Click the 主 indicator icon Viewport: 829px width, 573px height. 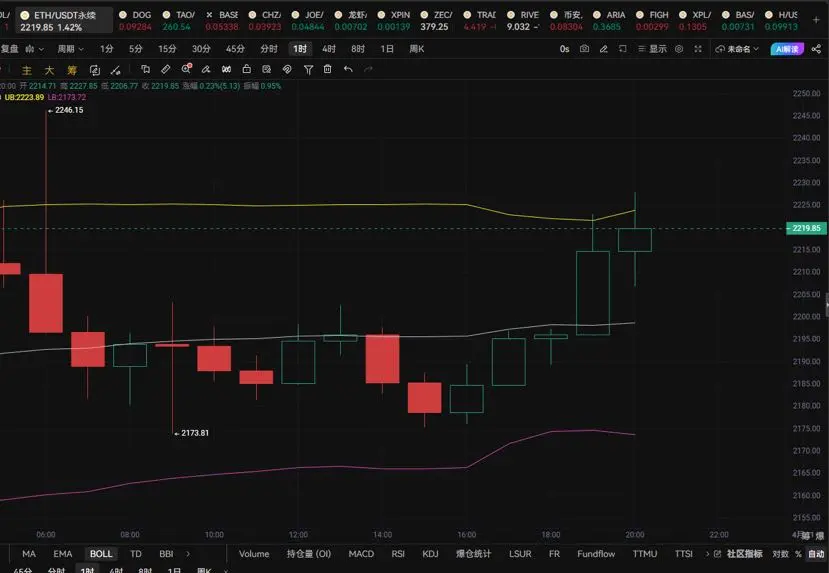point(26,70)
